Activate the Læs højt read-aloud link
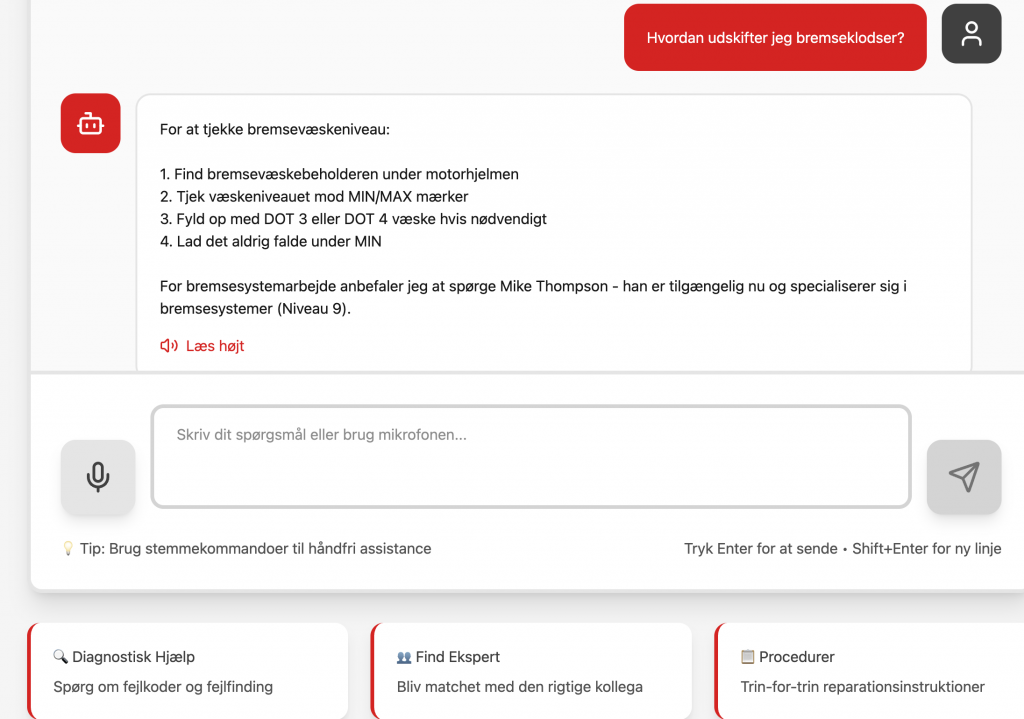1024x719 pixels. (215, 346)
